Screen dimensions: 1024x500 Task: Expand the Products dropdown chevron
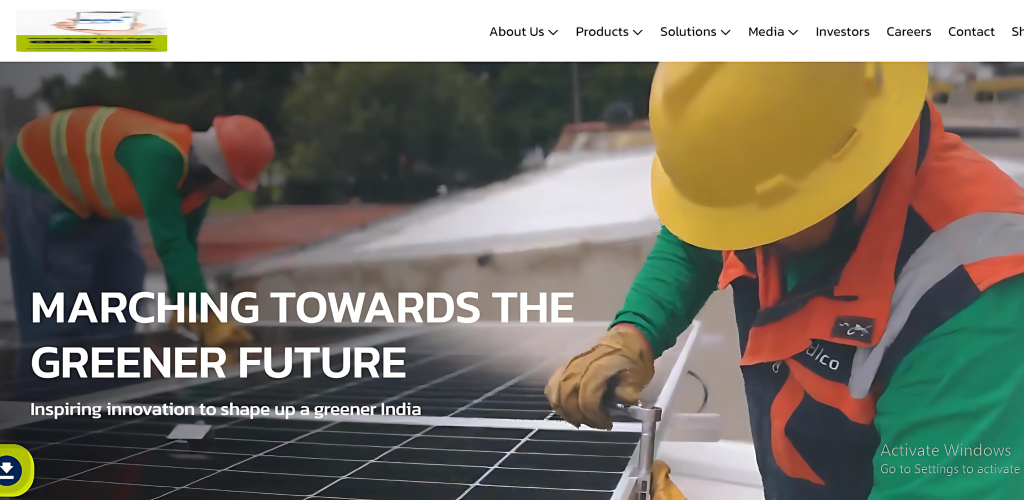[x=637, y=32]
